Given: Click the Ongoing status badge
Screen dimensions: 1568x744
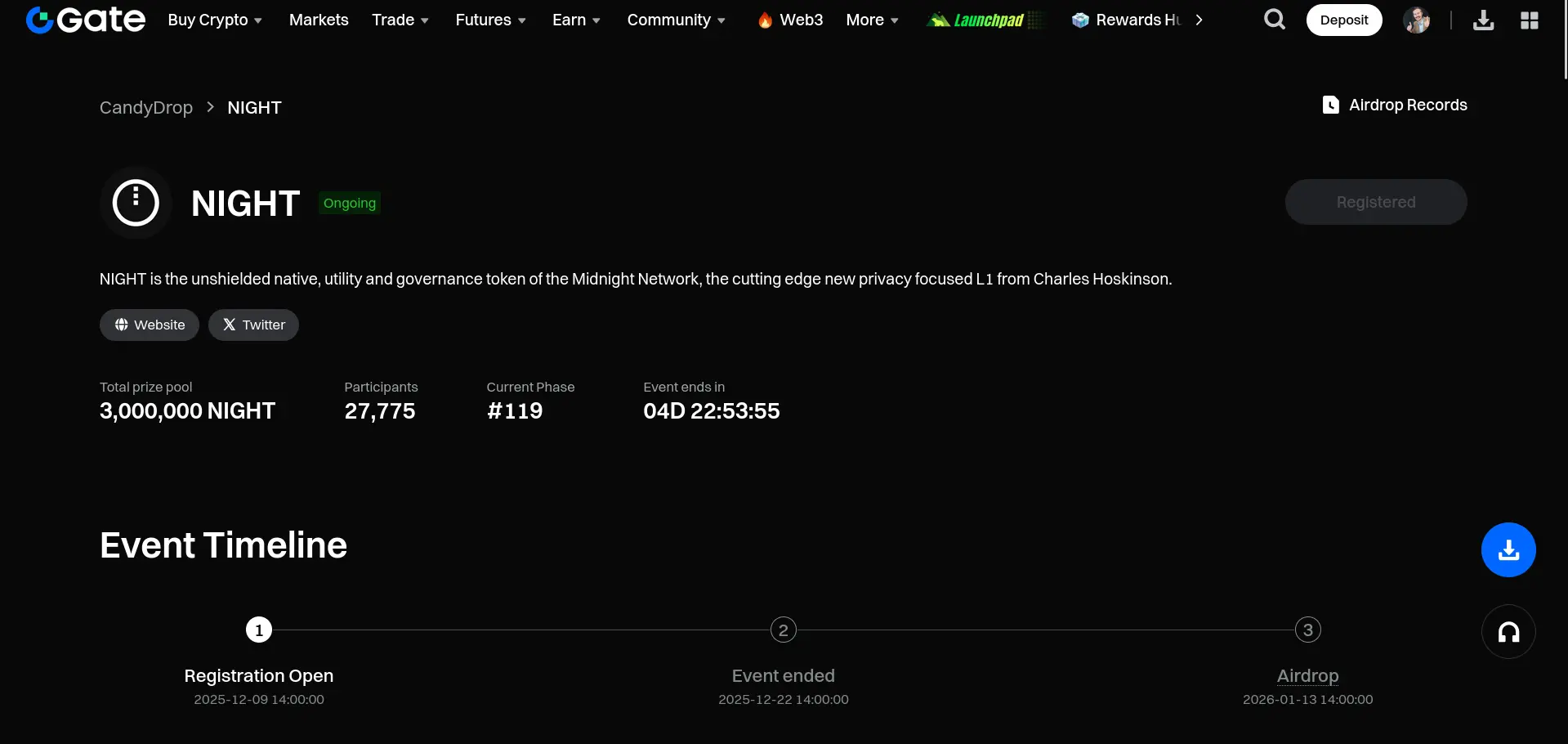Looking at the screenshot, I should [350, 203].
